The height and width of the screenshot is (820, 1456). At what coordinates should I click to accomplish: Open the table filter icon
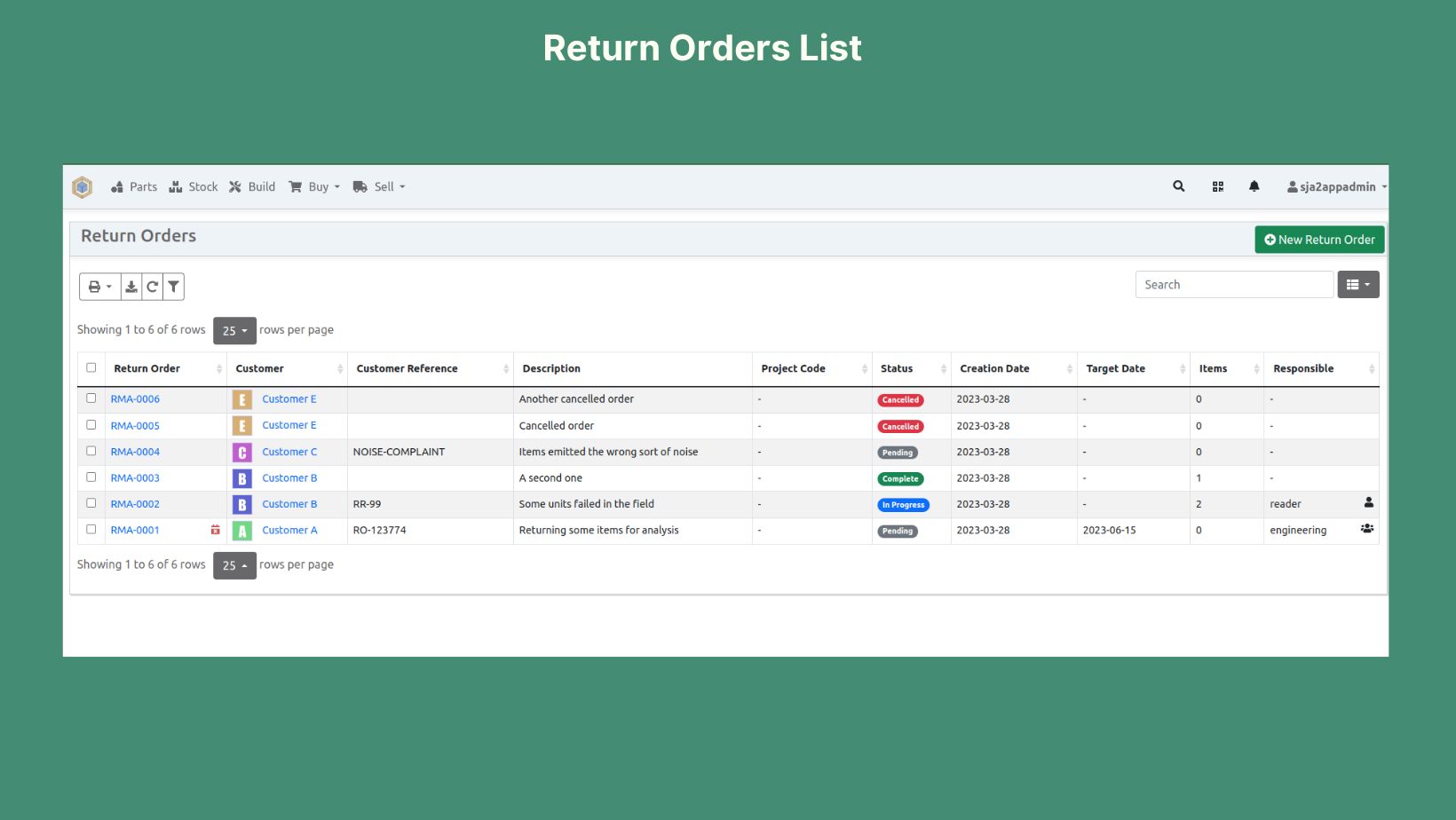174,287
